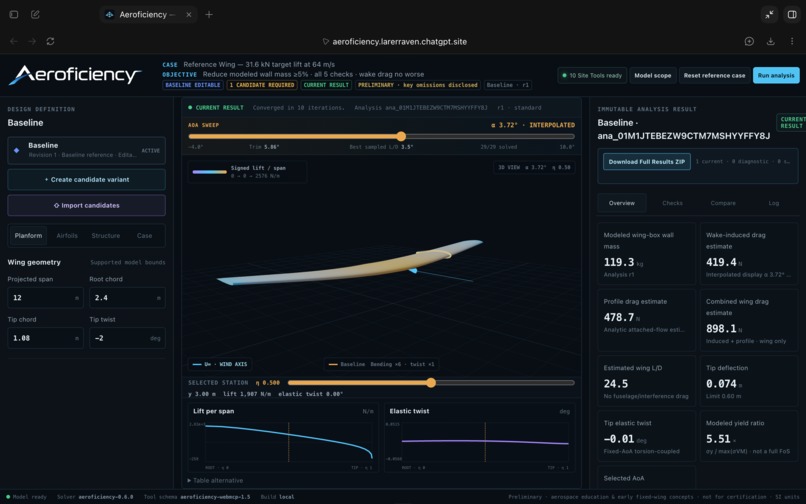This screenshot has width=806, height=504.
Task: Click the BASELINE EDITABLE badge
Action: click(193, 85)
